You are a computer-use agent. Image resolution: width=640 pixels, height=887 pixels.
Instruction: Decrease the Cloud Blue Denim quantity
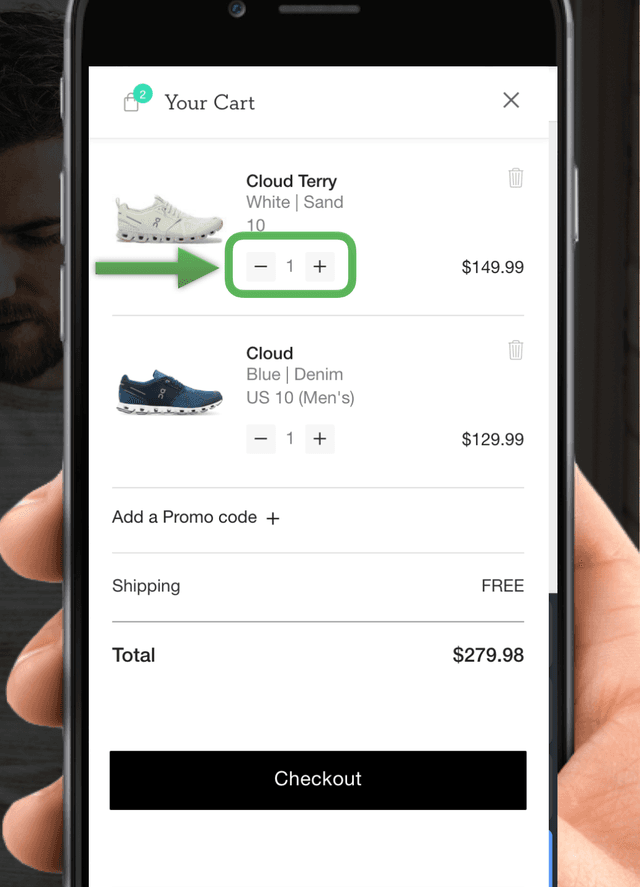pos(261,438)
